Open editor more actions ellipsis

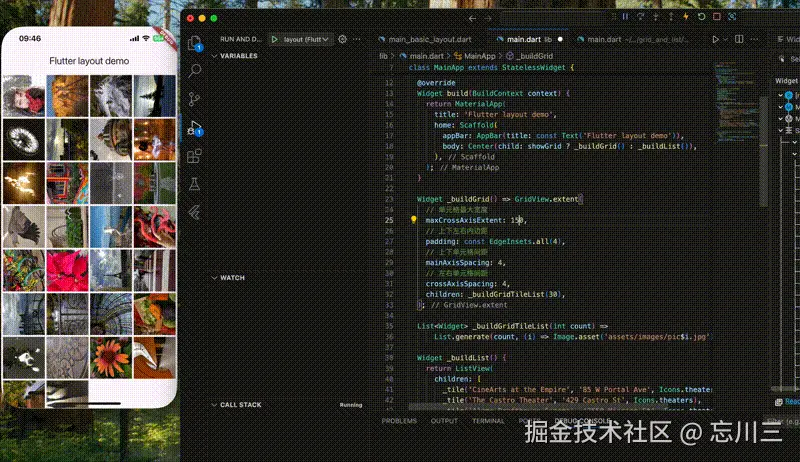tap(755, 39)
